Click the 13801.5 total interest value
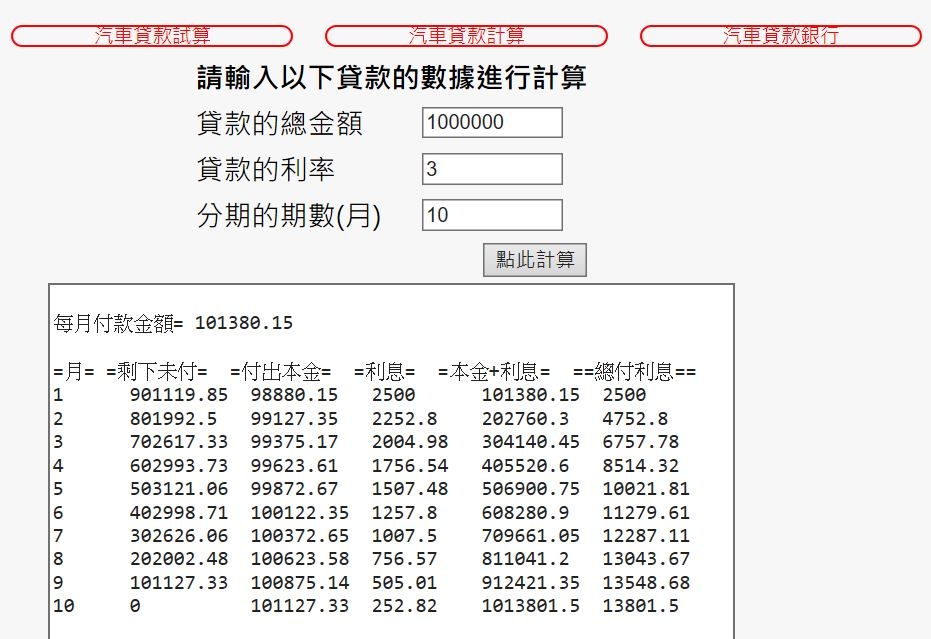Image resolution: width=931 pixels, height=639 pixels. (x=640, y=606)
